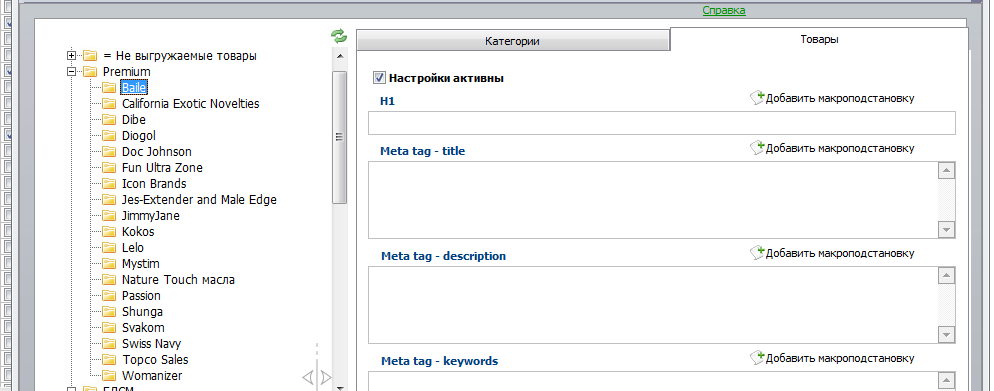The image size is (994, 391).
Task: Click the Fun Ultra Zone folder icon
Action: click(x=110, y=167)
